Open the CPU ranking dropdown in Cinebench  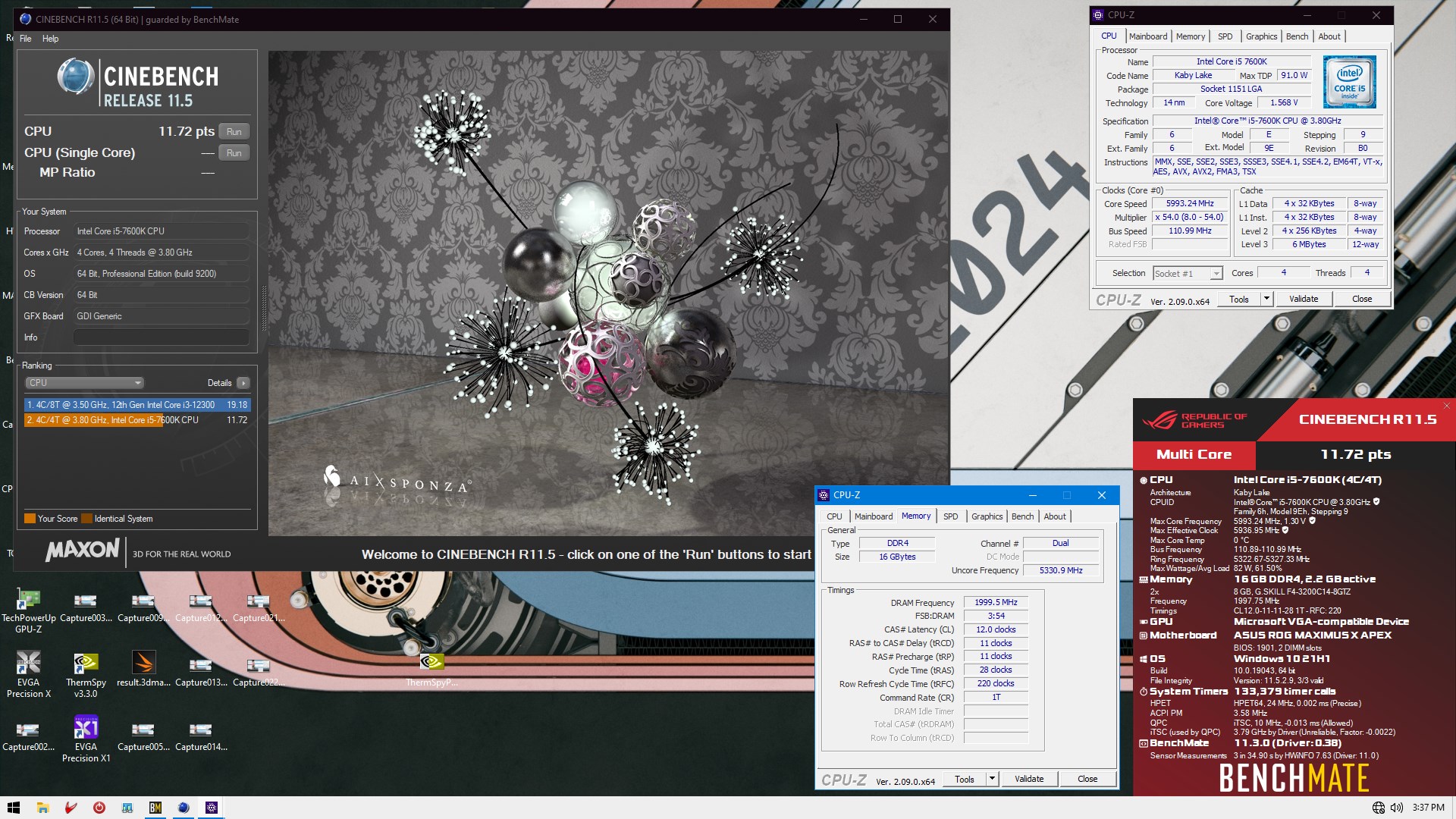click(84, 383)
